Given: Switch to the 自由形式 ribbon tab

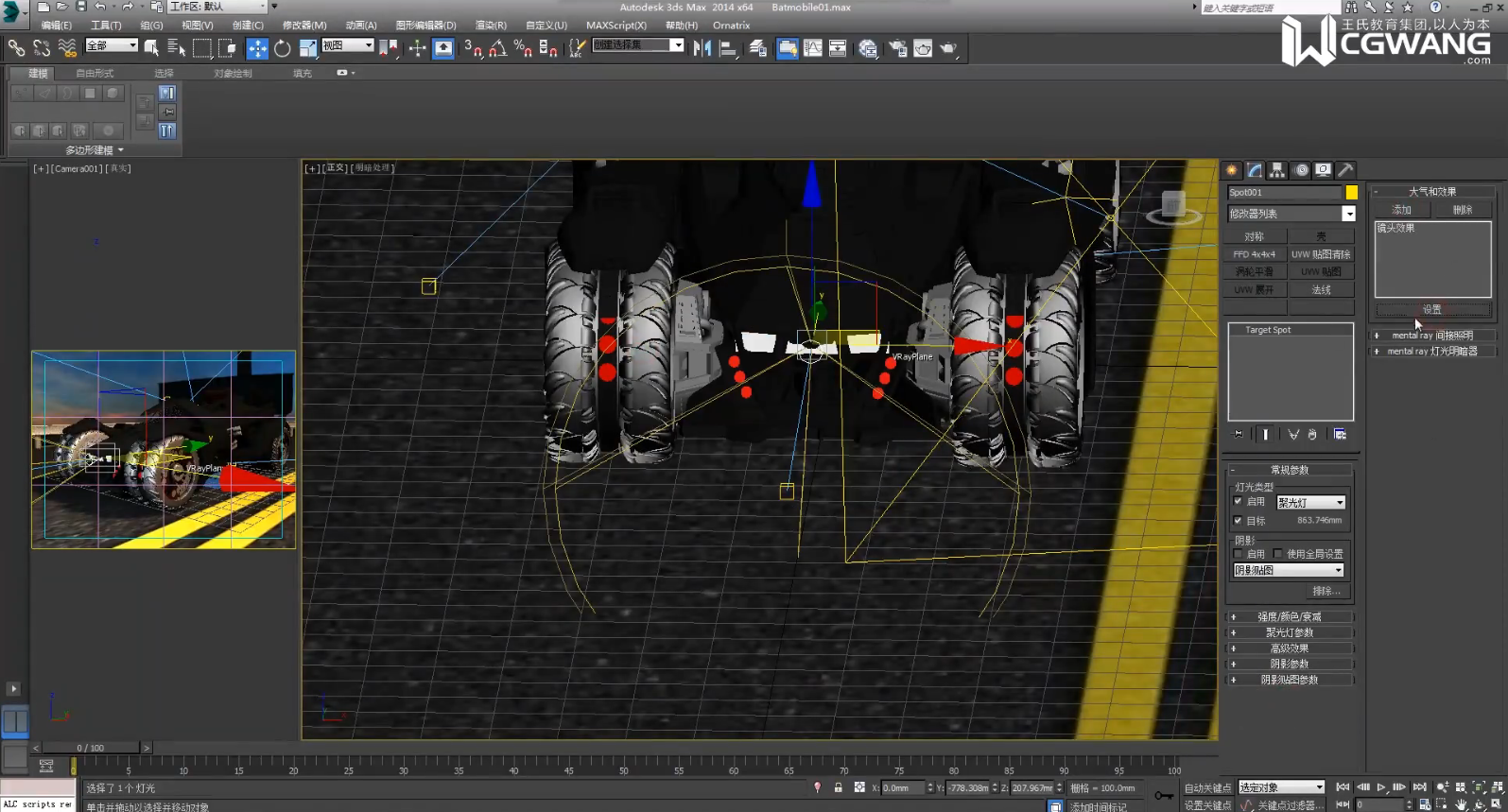Looking at the screenshot, I should (x=95, y=73).
